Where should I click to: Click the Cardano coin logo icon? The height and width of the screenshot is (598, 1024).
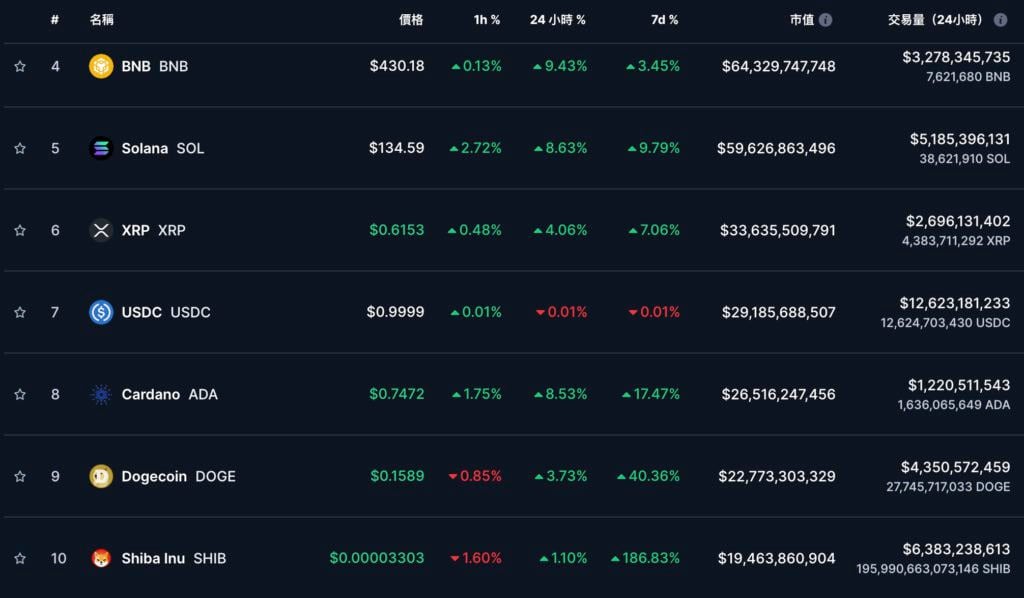coord(101,394)
